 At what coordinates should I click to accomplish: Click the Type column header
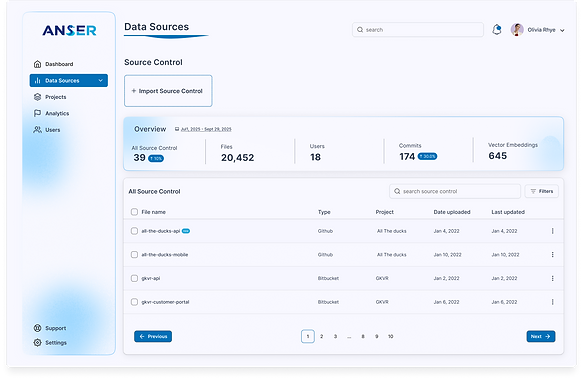coord(324,212)
